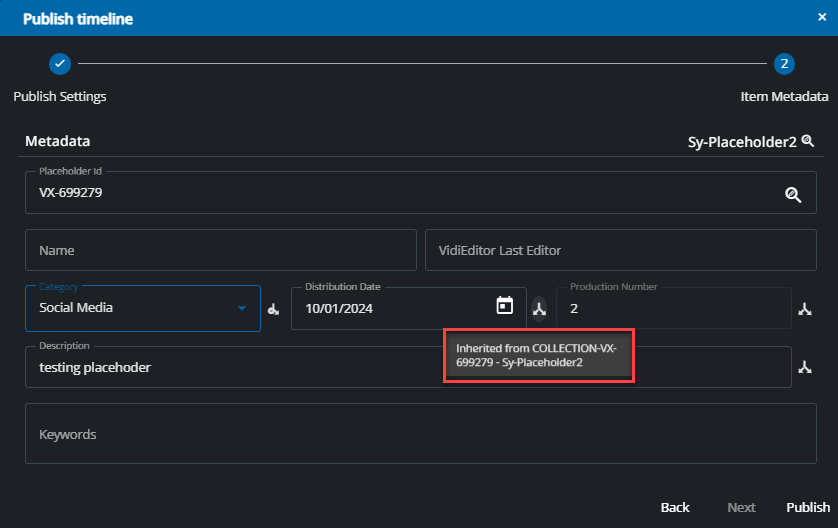Click the completed step checkmark circle
838x528 pixels.
[x=60, y=63]
